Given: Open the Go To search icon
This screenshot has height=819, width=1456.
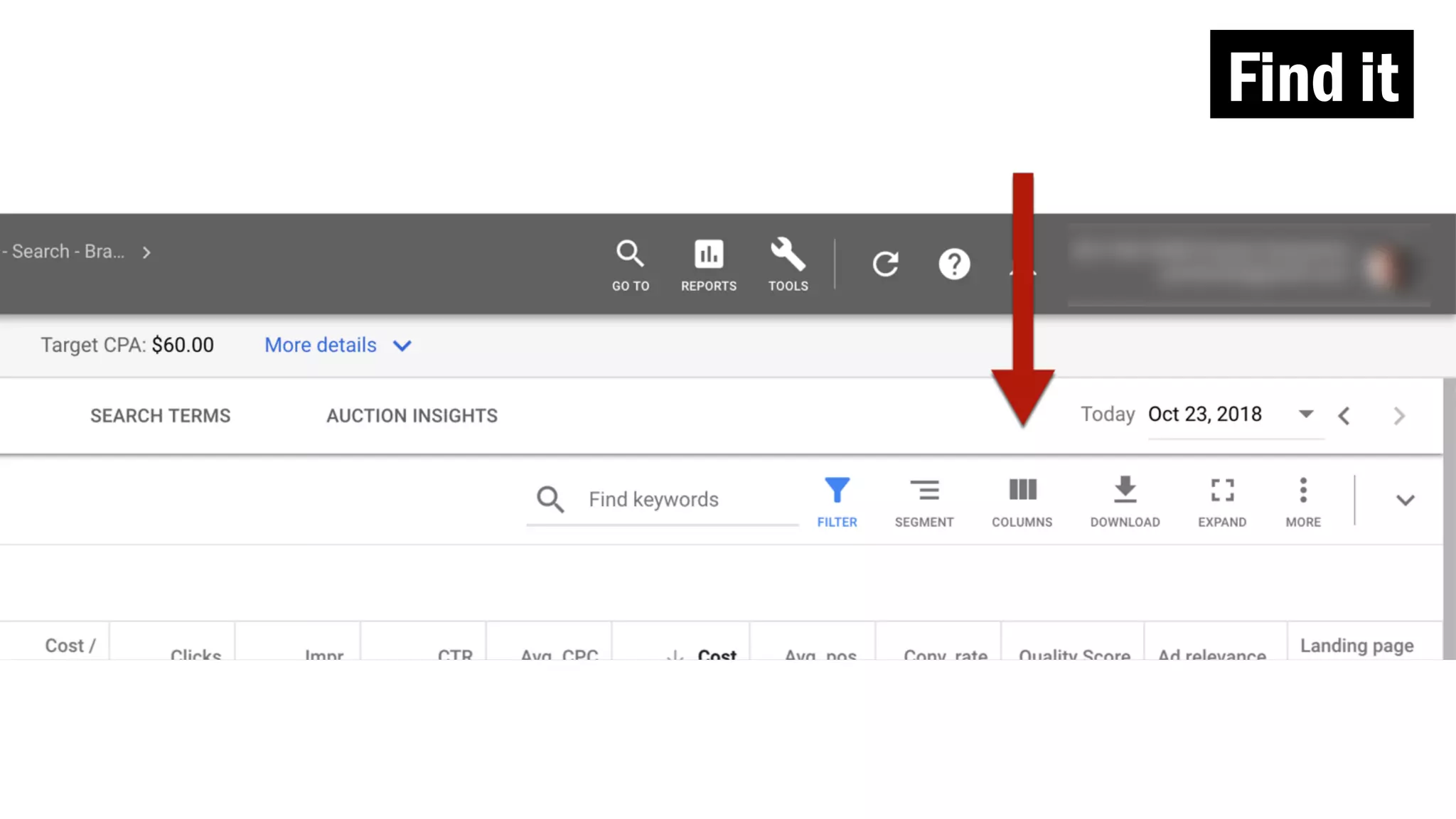Looking at the screenshot, I should click(x=630, y=255).
